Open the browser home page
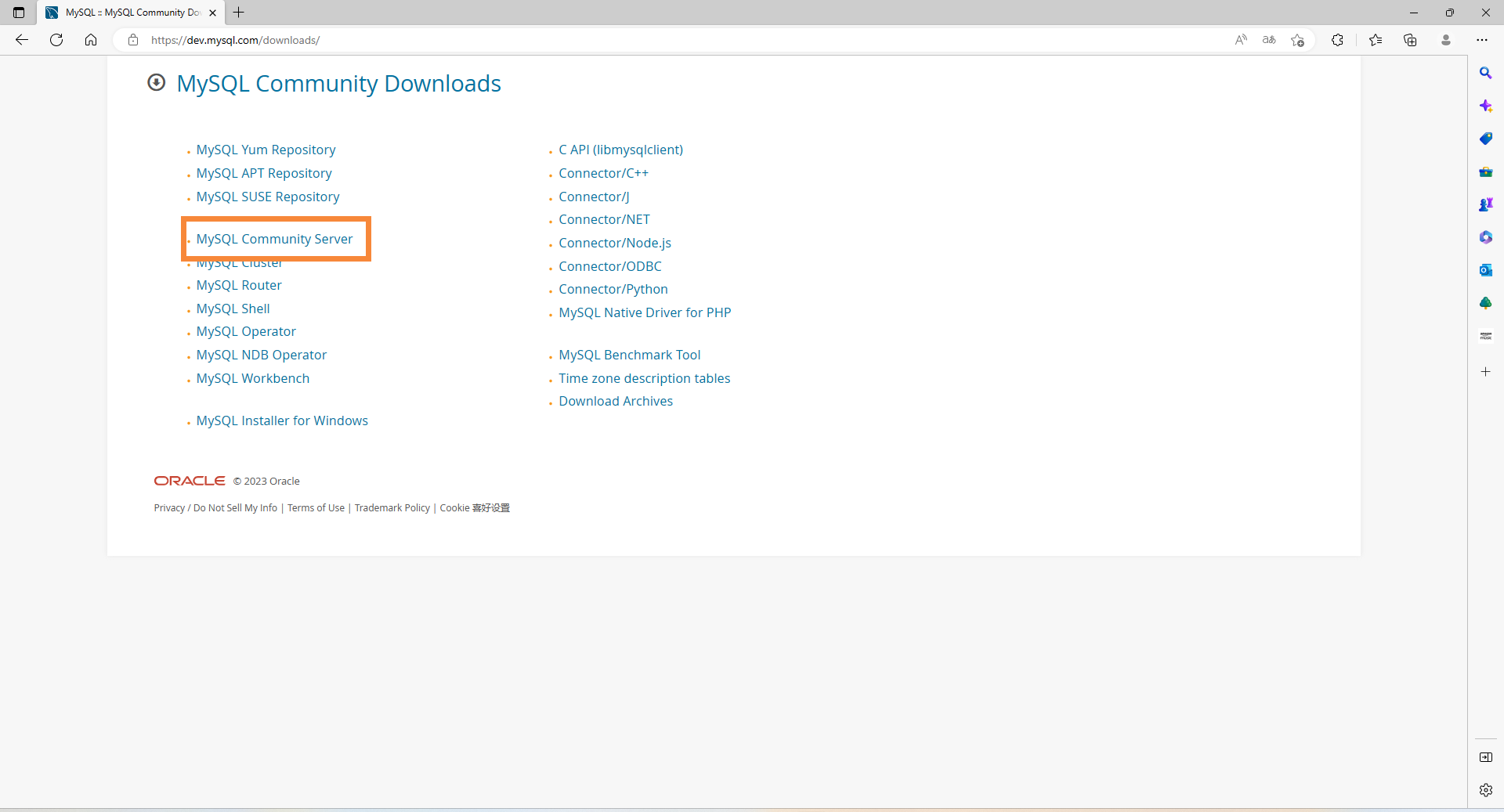The height and width of the screenshot is (812, 1504). 91,40
